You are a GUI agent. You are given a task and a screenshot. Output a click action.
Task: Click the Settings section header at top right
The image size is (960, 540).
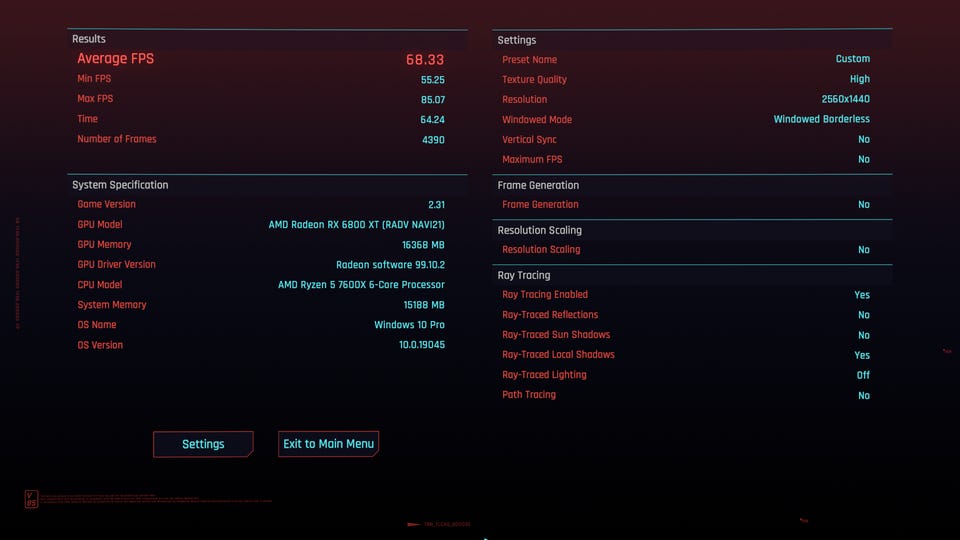click(x=516, y=40)
